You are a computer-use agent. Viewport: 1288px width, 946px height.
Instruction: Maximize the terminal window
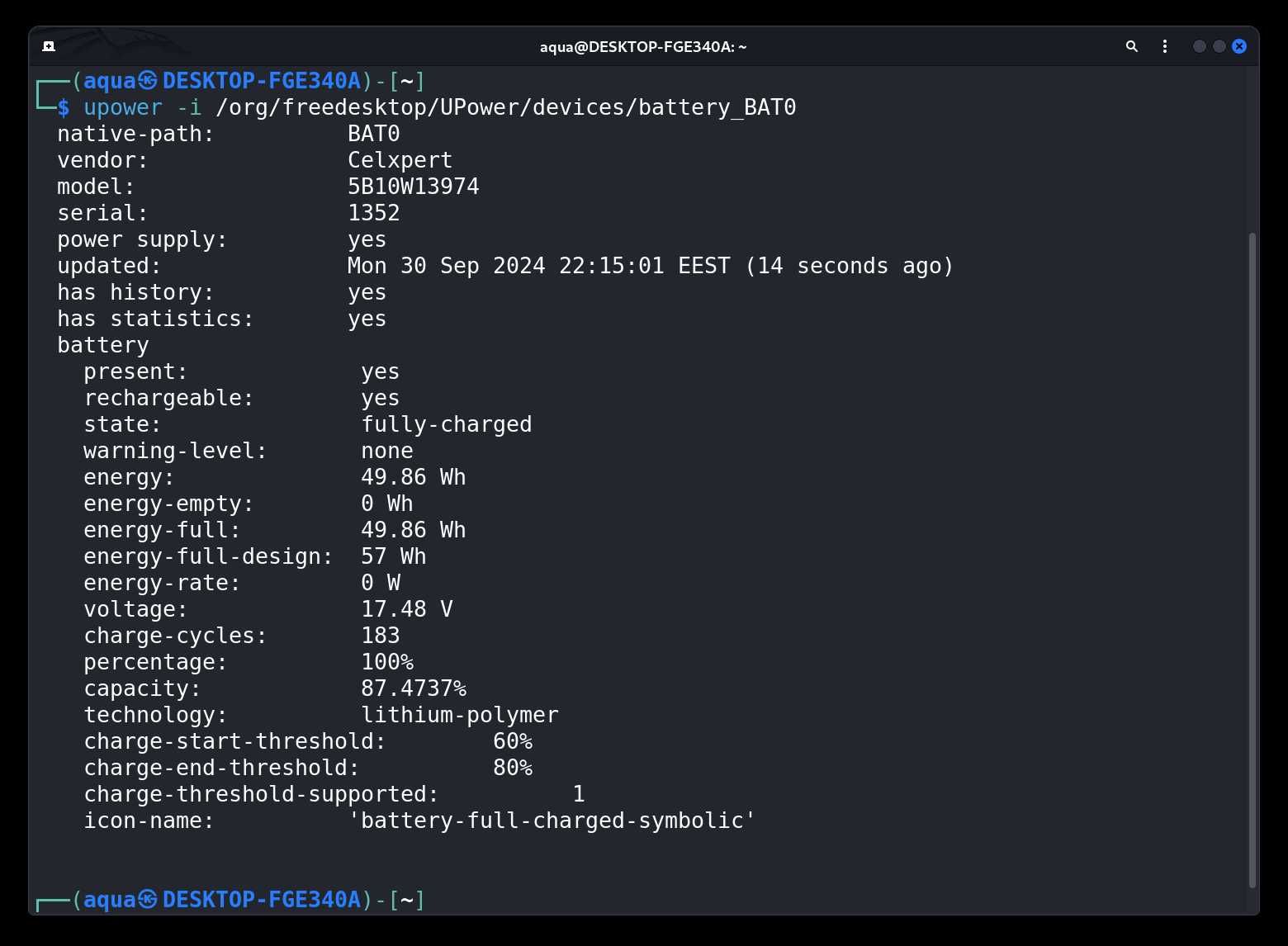(x=1219, y=46)
